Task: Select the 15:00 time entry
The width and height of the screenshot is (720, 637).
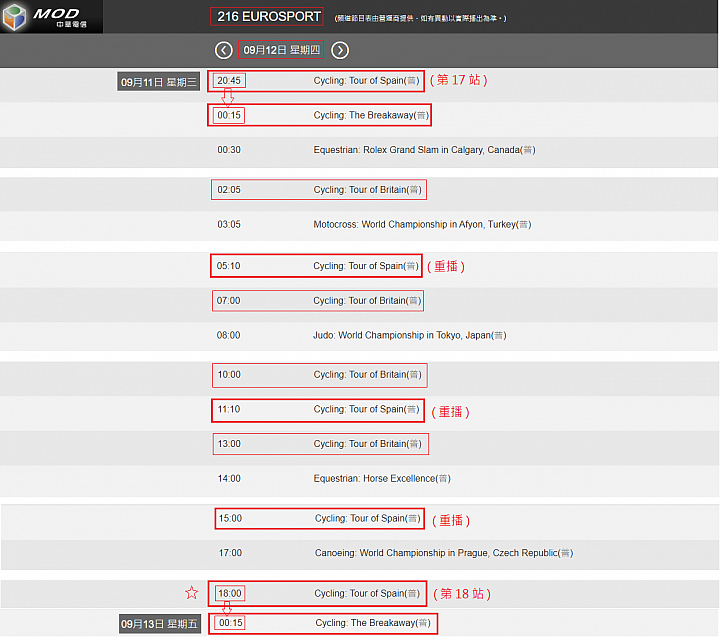Action: 230,519
